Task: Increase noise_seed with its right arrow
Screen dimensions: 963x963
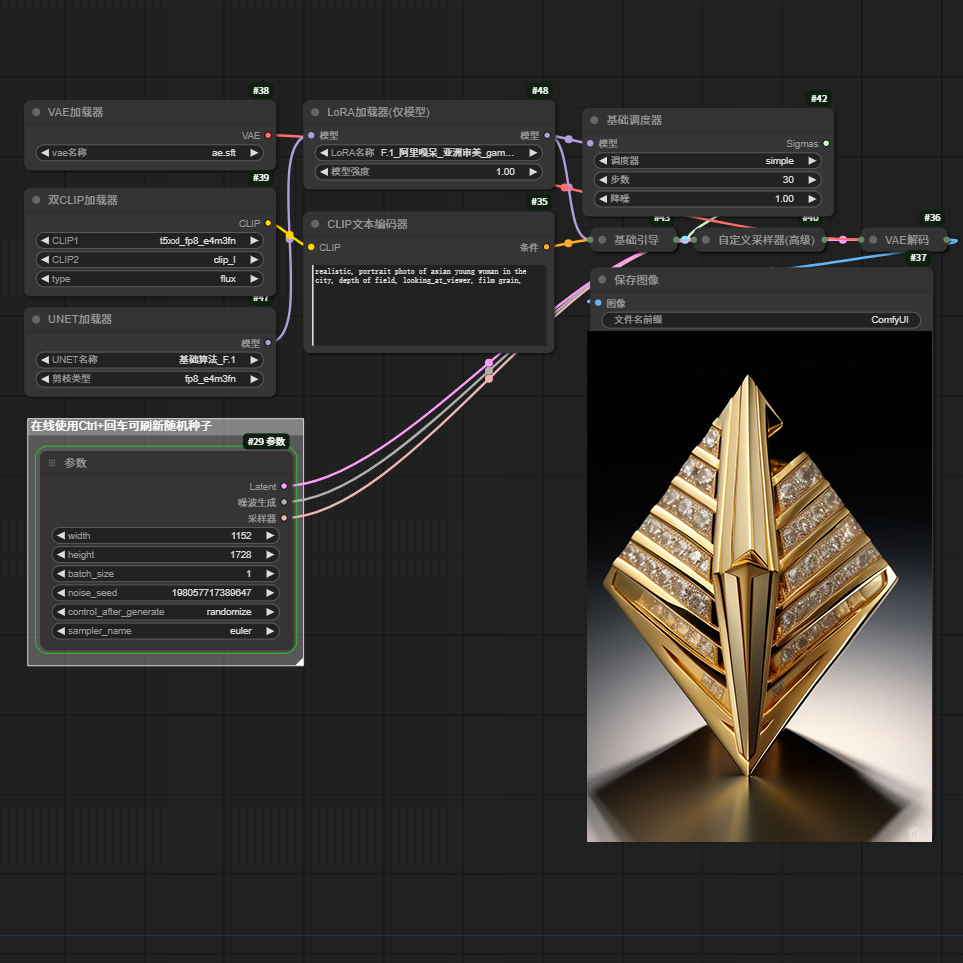Action: click(x=270, y=593)
